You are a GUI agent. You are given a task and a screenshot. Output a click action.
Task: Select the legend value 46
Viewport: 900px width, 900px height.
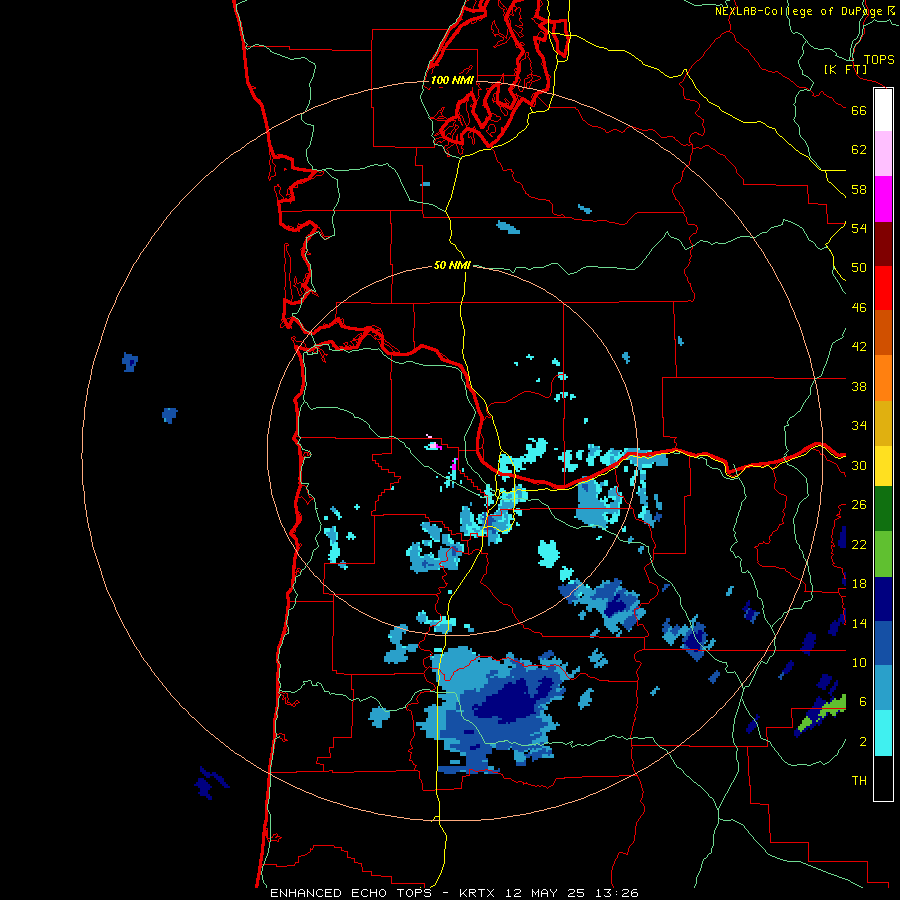click(859, 308)
